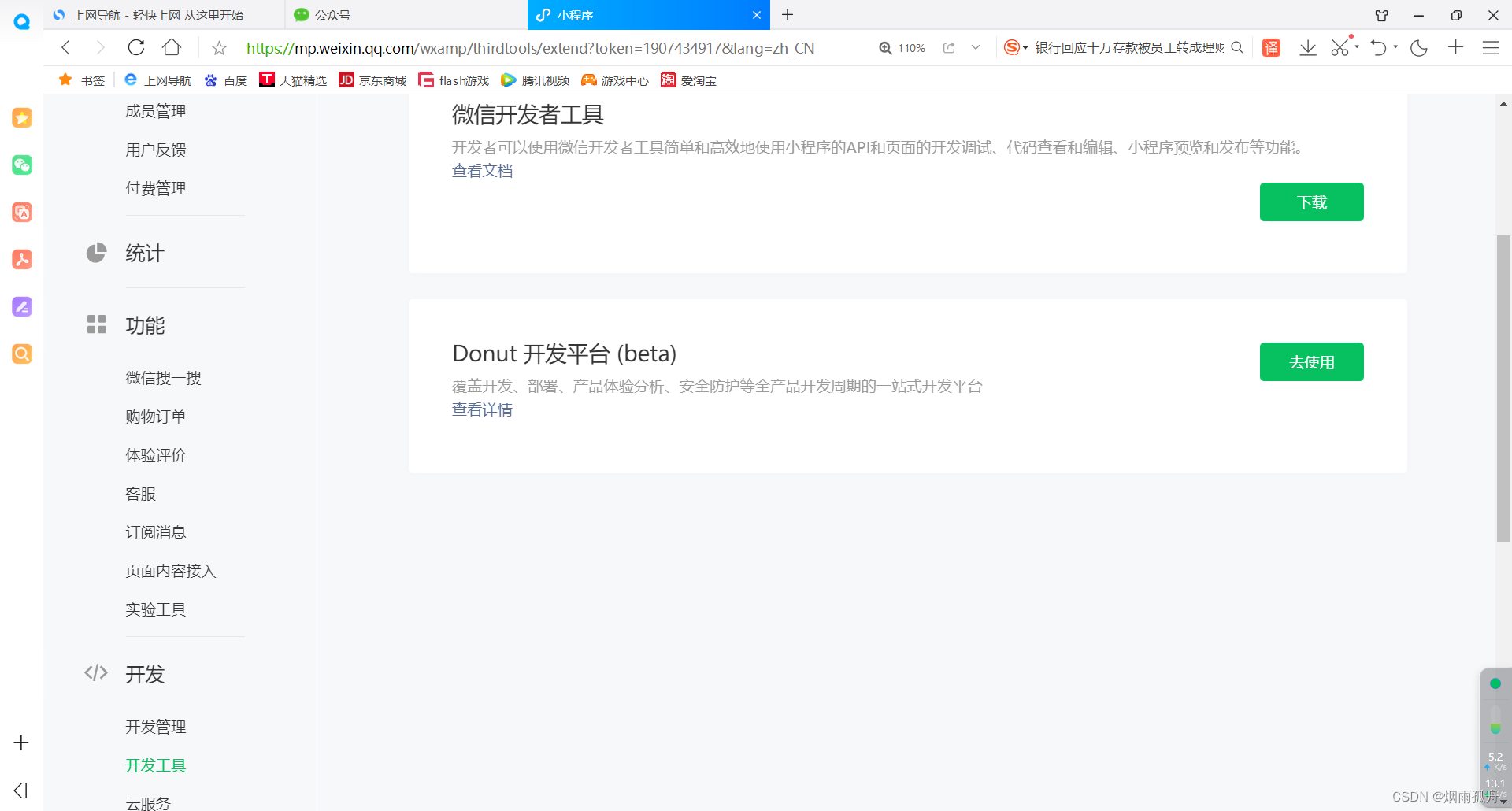The image size is (1512, 811).
Task: Open the downloads icon
Action: point(1308,48)
